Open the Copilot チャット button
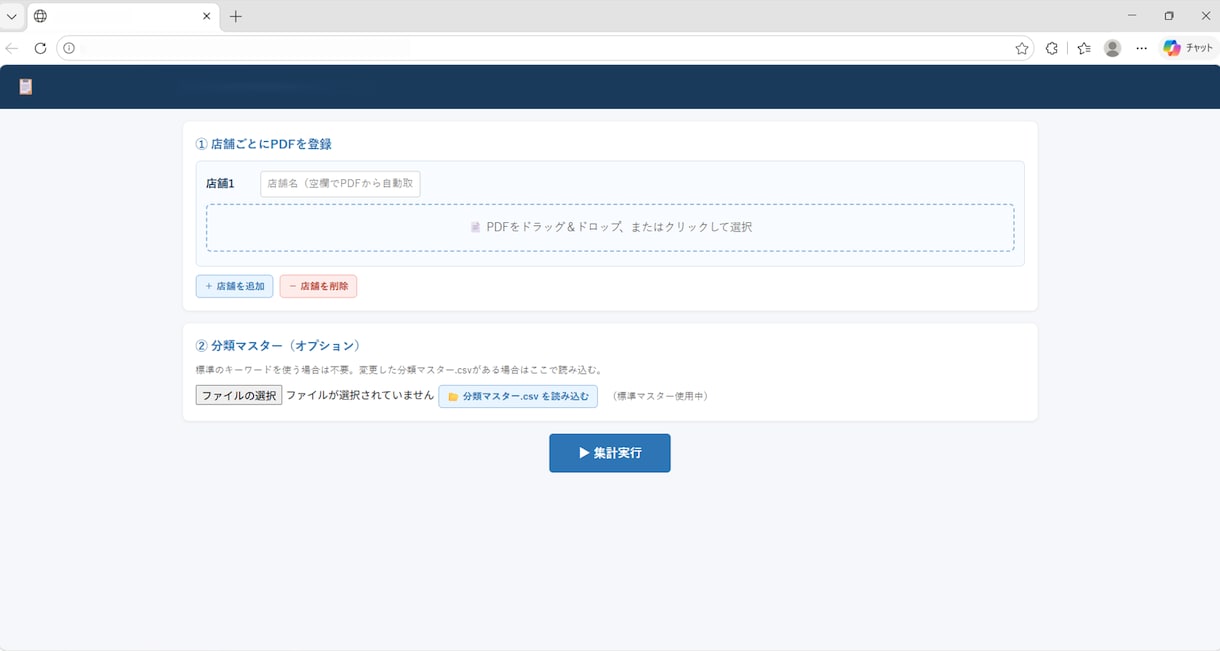 (x=1188, y=48)
